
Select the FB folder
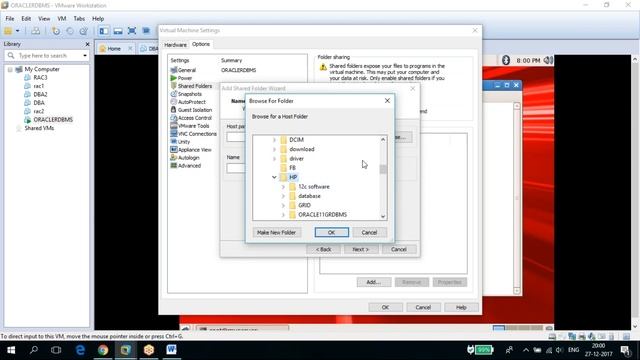click(x=292, y=168)
